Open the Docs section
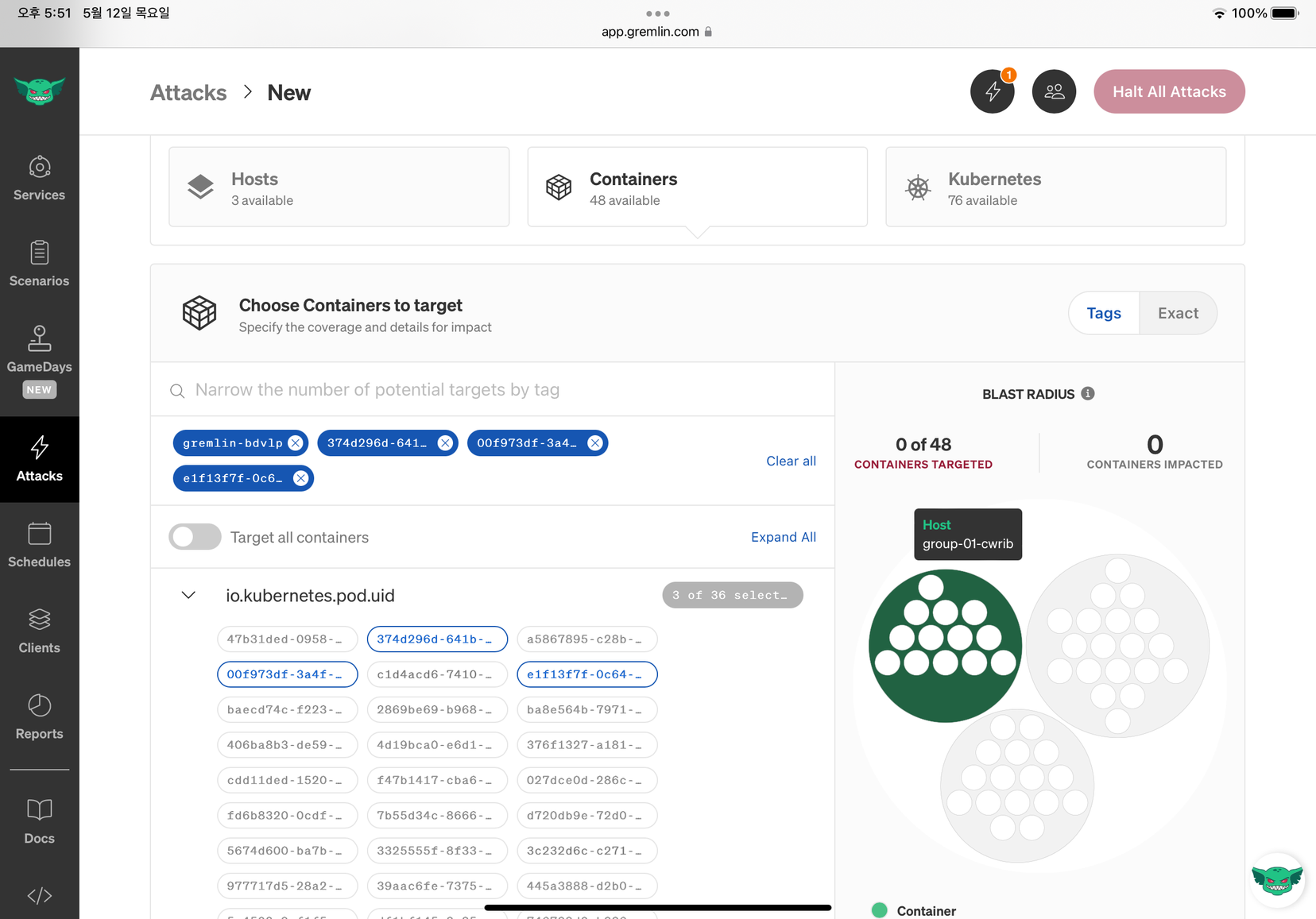Image resolution: width=1316 pixels, height=919 pixels. [39, 822]
